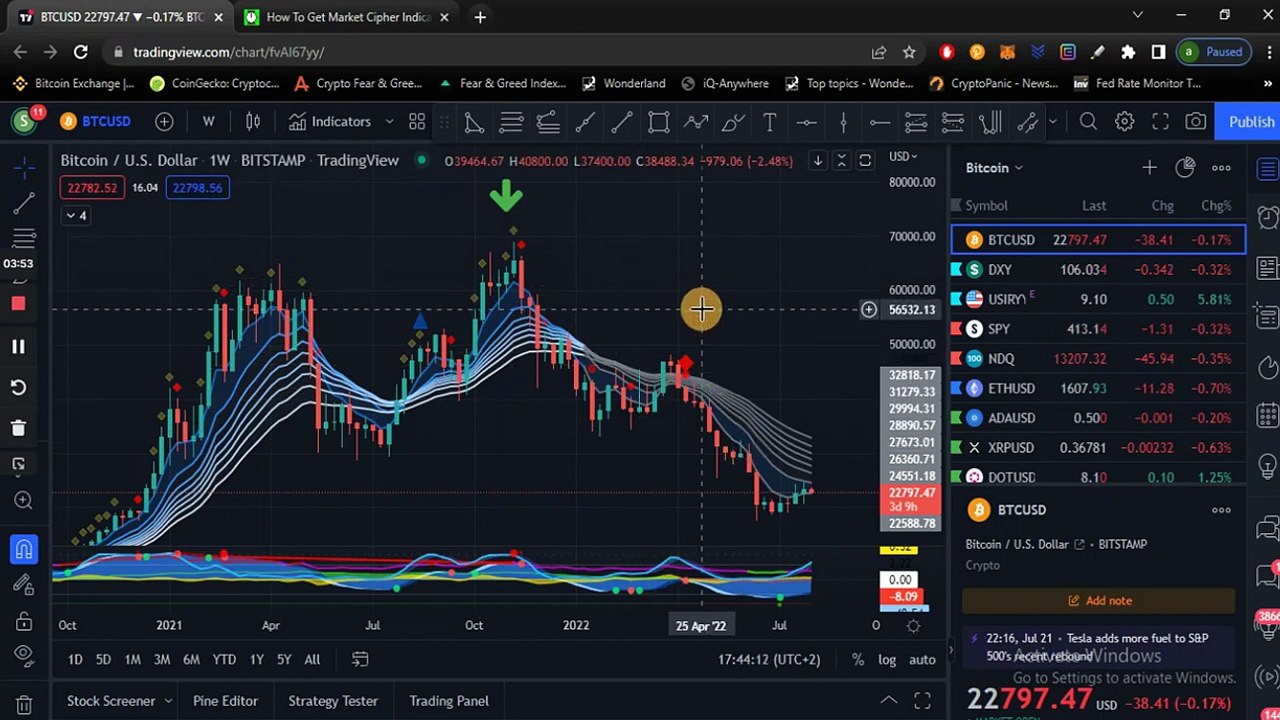The height and width of the screenshot is (720, 1280).
Task: Open the indicator templates grid icon
Action: coord(417,121)
